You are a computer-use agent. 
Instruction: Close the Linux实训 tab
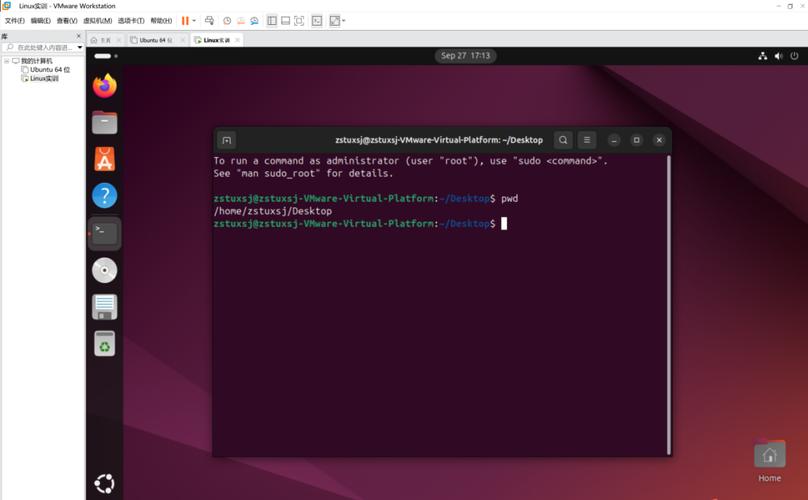(237, 40)
